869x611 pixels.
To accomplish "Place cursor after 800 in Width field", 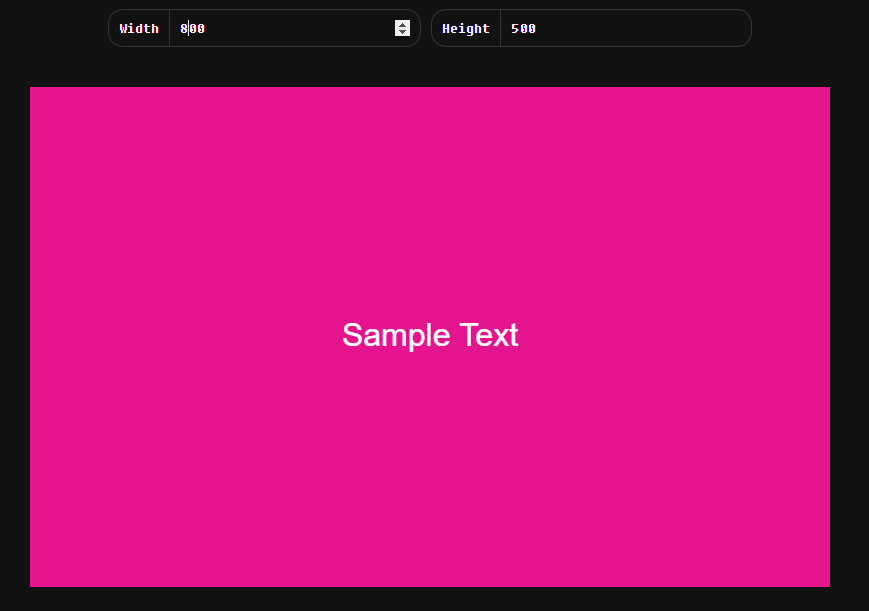I will 206,28.
